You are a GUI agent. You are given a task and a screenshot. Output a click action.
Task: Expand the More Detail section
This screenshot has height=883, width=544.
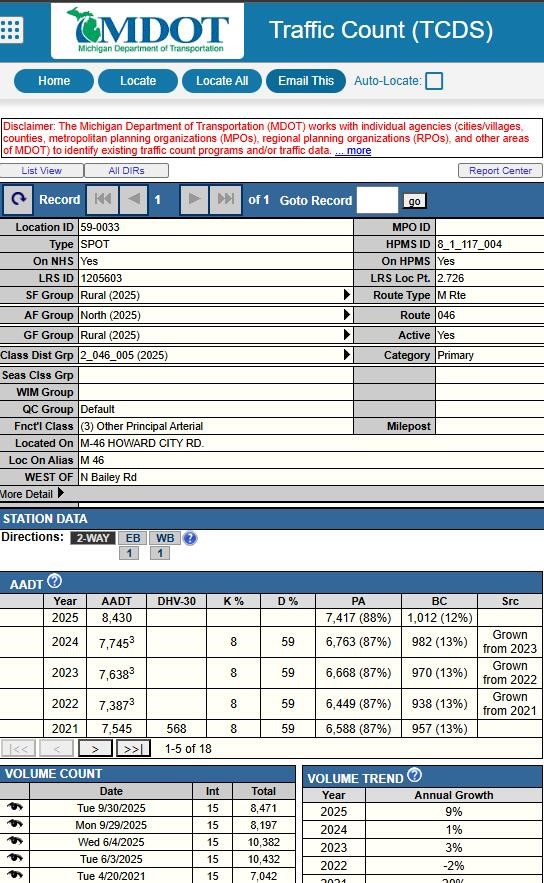click(32, 494)
